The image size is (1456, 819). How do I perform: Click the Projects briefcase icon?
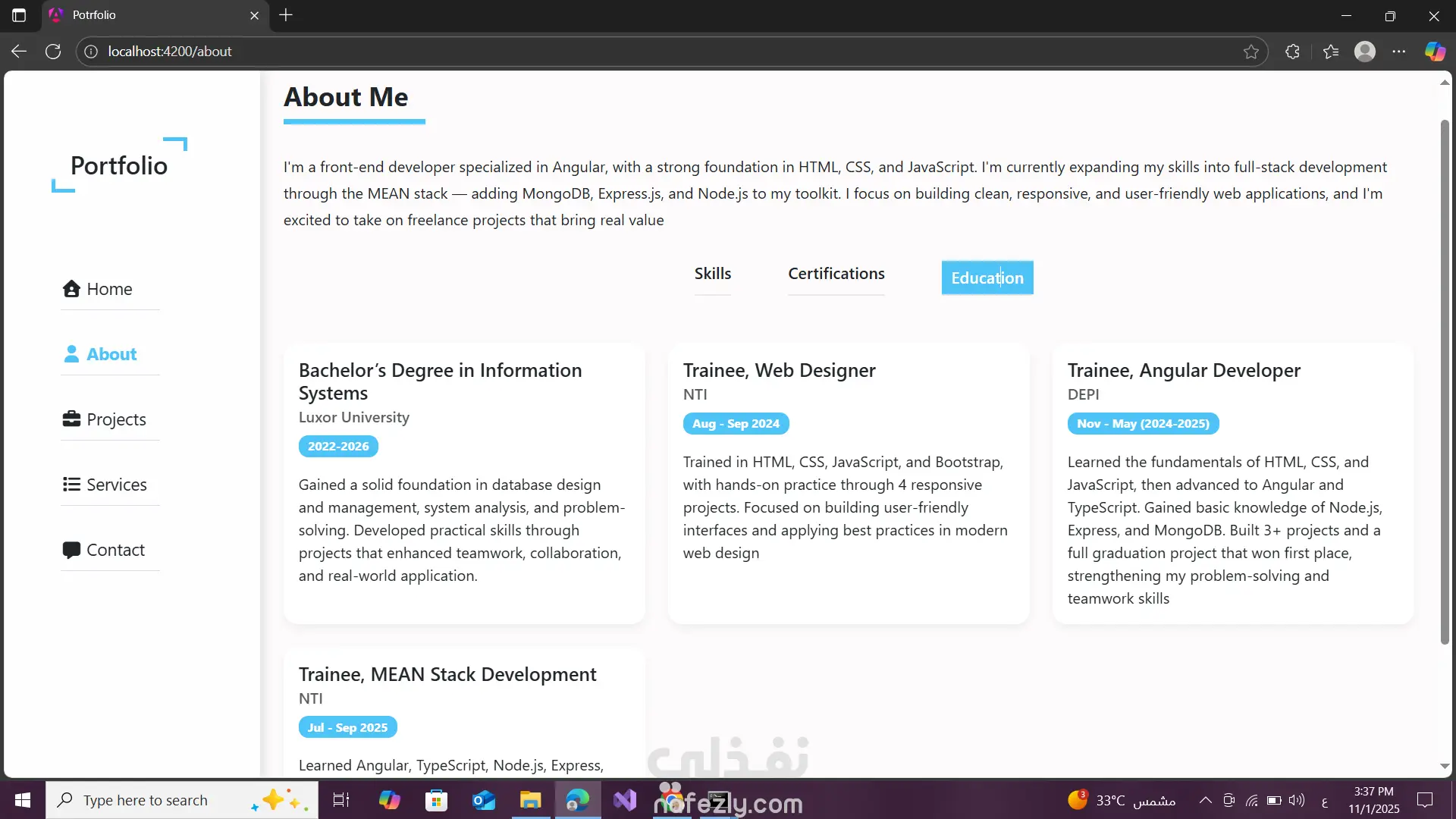tap(71, 419)
